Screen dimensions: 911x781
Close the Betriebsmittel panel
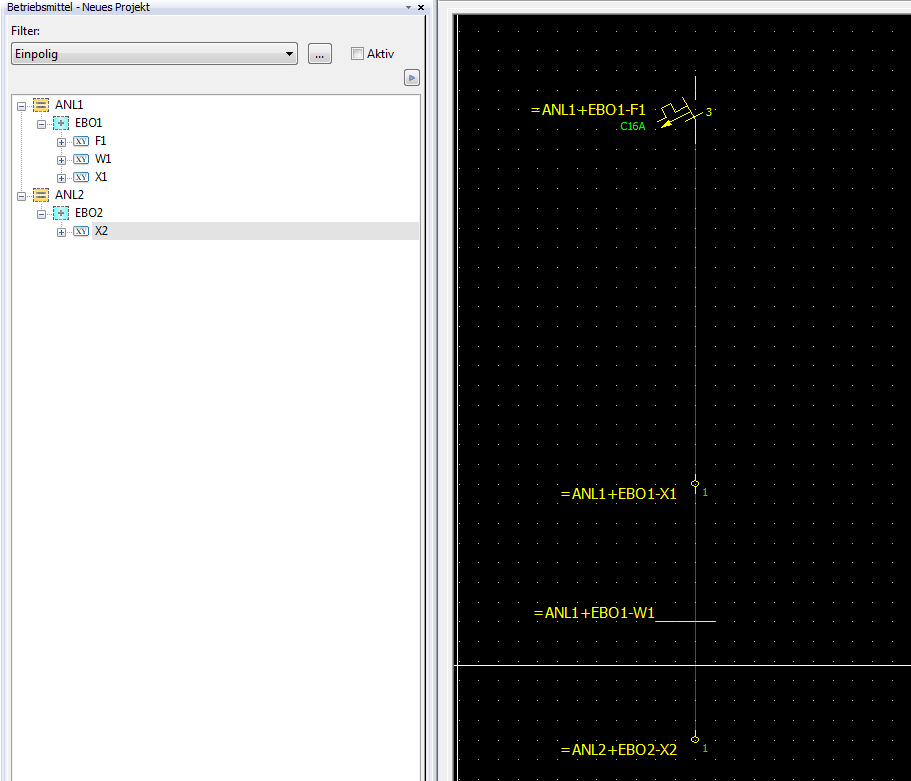click(x=421, y=8)
